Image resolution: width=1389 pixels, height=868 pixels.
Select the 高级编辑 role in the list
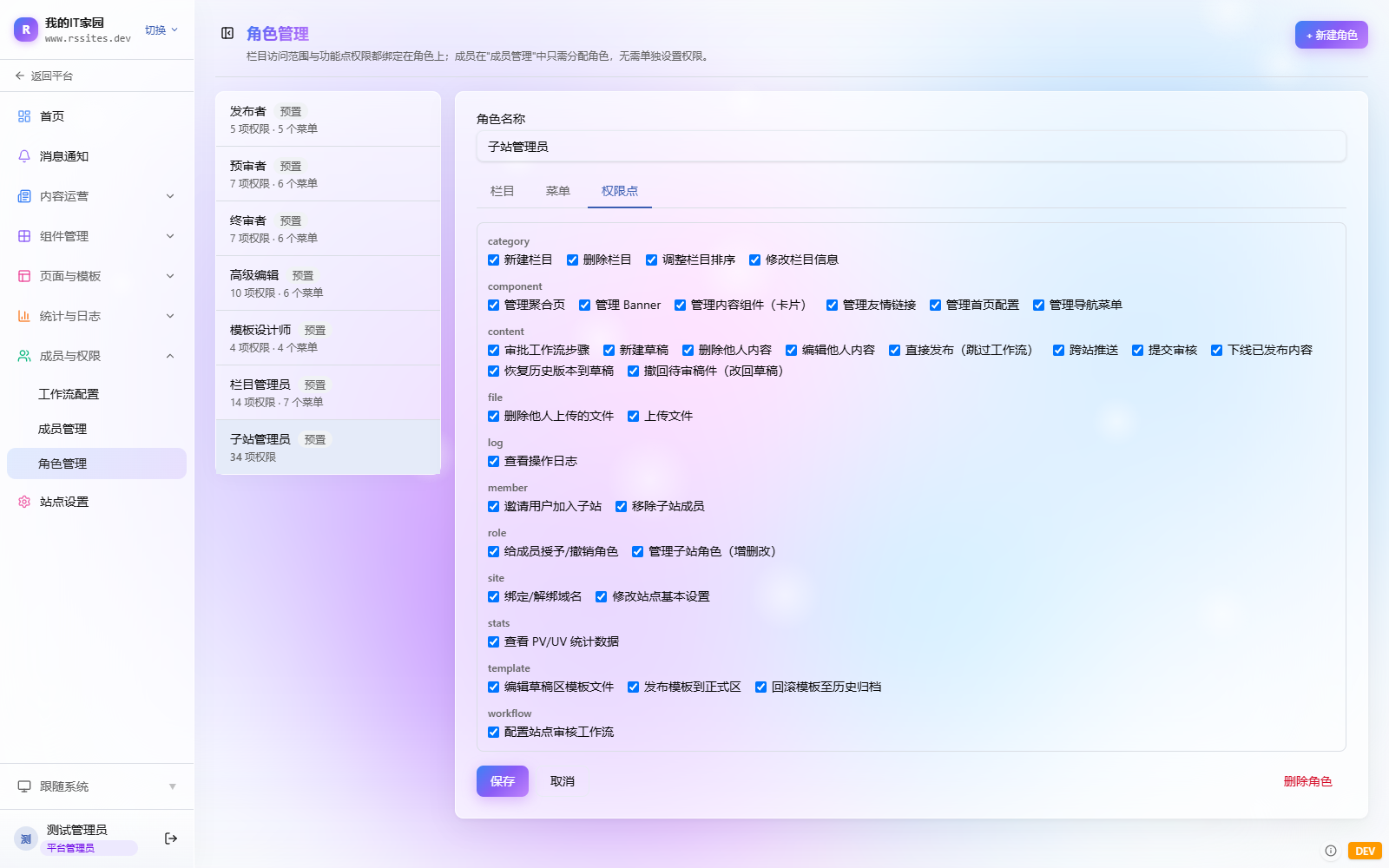pyautogui.click(x=328, y=283)
